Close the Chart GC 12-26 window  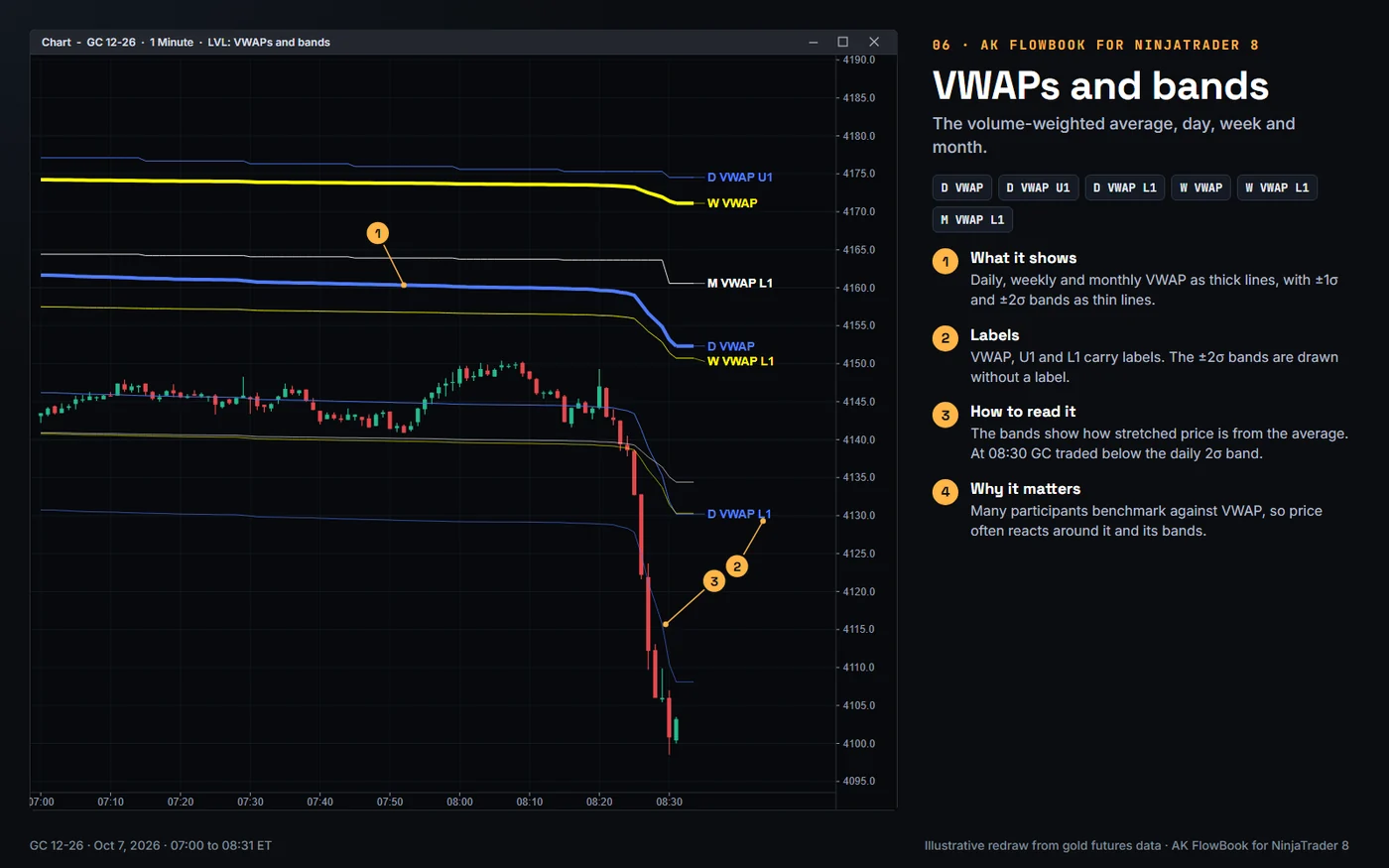(874, 42)
